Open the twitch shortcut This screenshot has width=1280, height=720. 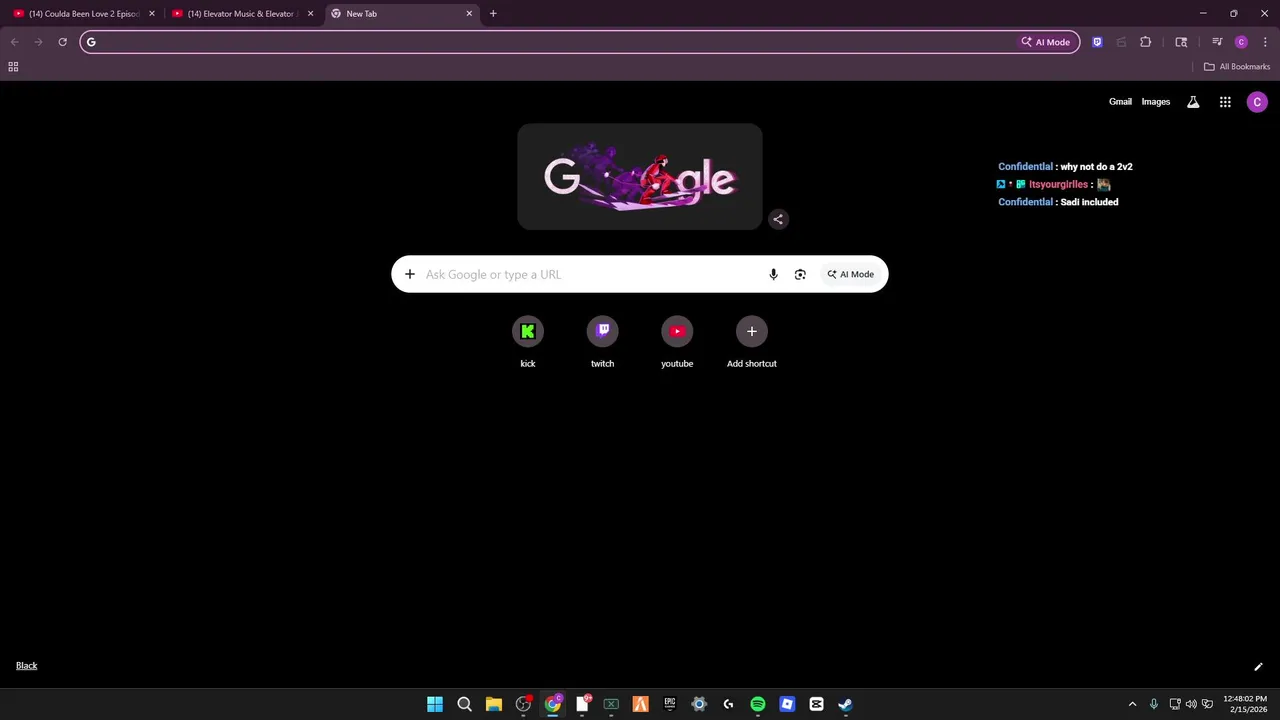tap(602, 342)
